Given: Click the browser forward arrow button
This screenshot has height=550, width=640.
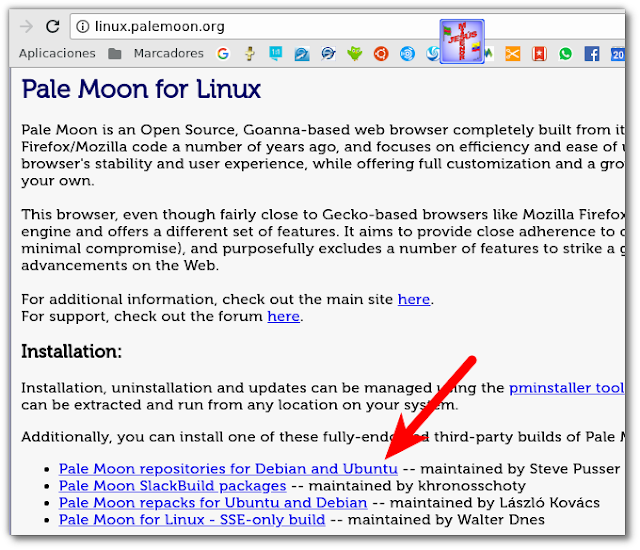Looking at the screenshot, I should pyautogui.click(x=26, y=27).
